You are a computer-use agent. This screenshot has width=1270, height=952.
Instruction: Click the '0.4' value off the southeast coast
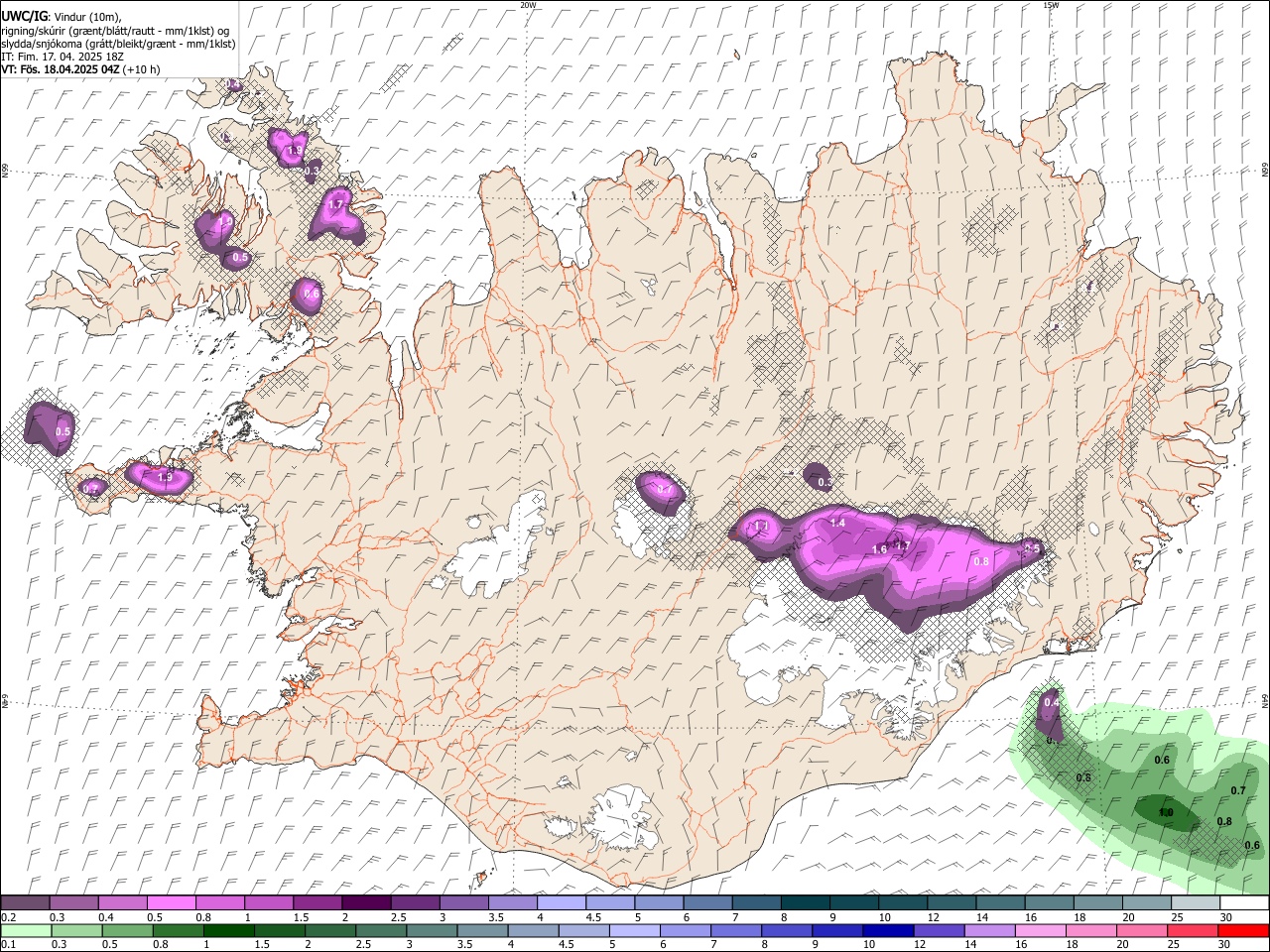(1052, 703)
